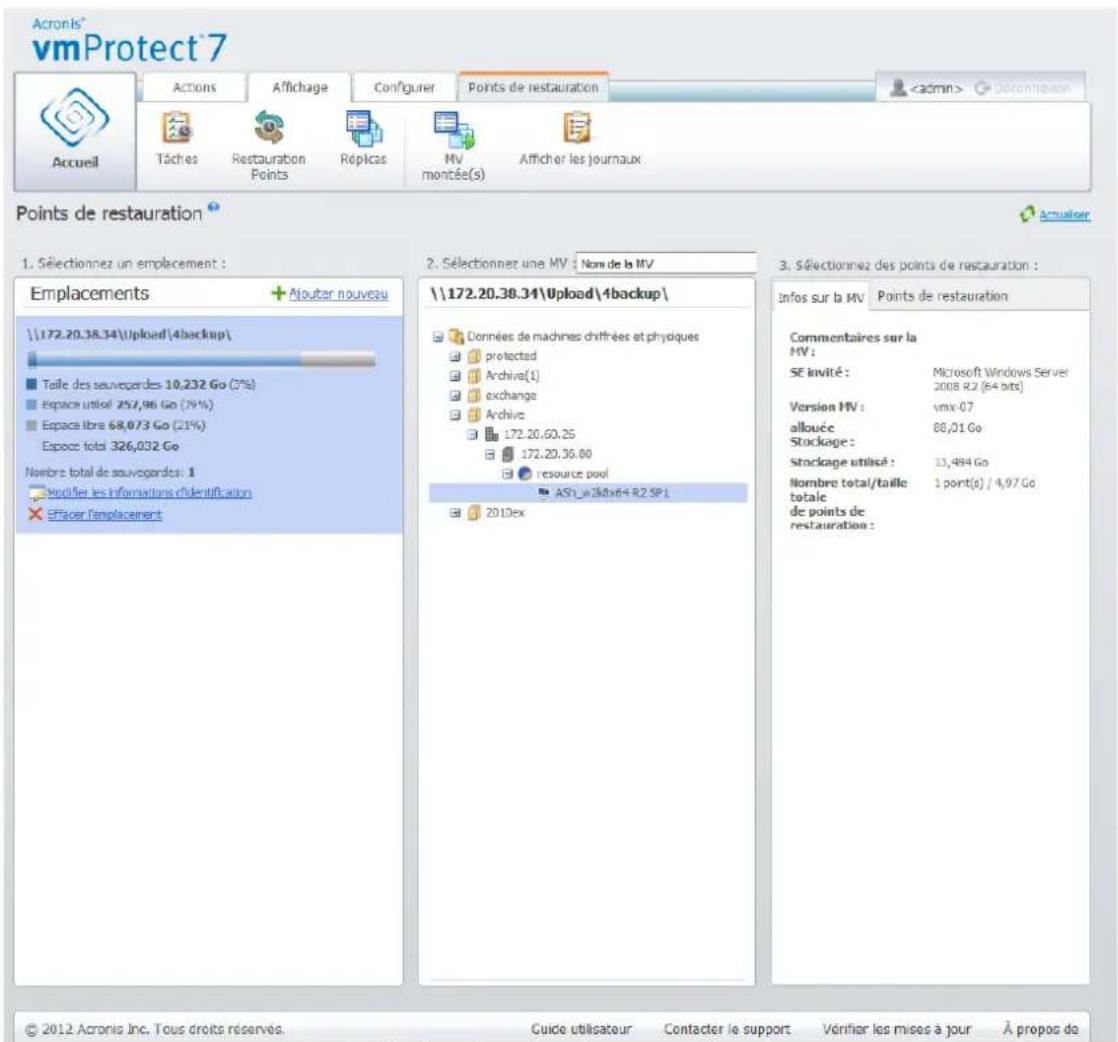This screenshot has height=1042, width=1118.
Task: Click the storage usage progress bar
Action: coord(201,359)
